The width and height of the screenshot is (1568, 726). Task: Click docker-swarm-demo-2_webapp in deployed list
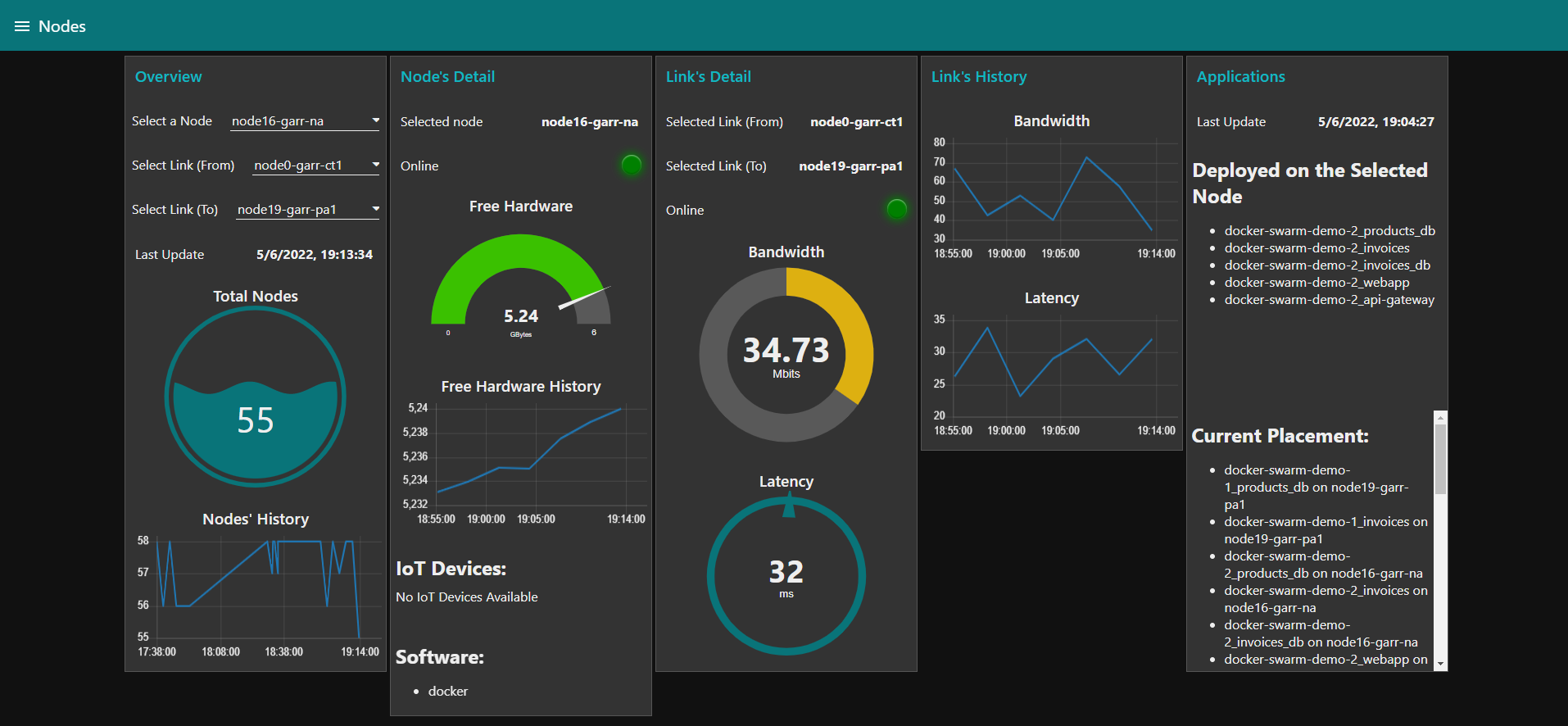[x=1316, y=282]
